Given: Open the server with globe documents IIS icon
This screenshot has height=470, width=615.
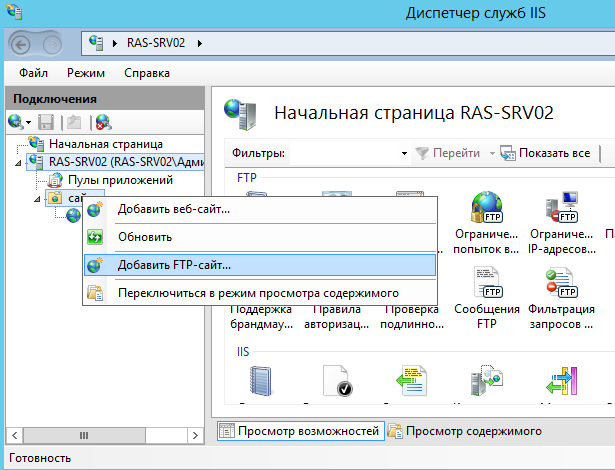Looking at the screenshot, I should click(x=486, y=381).
